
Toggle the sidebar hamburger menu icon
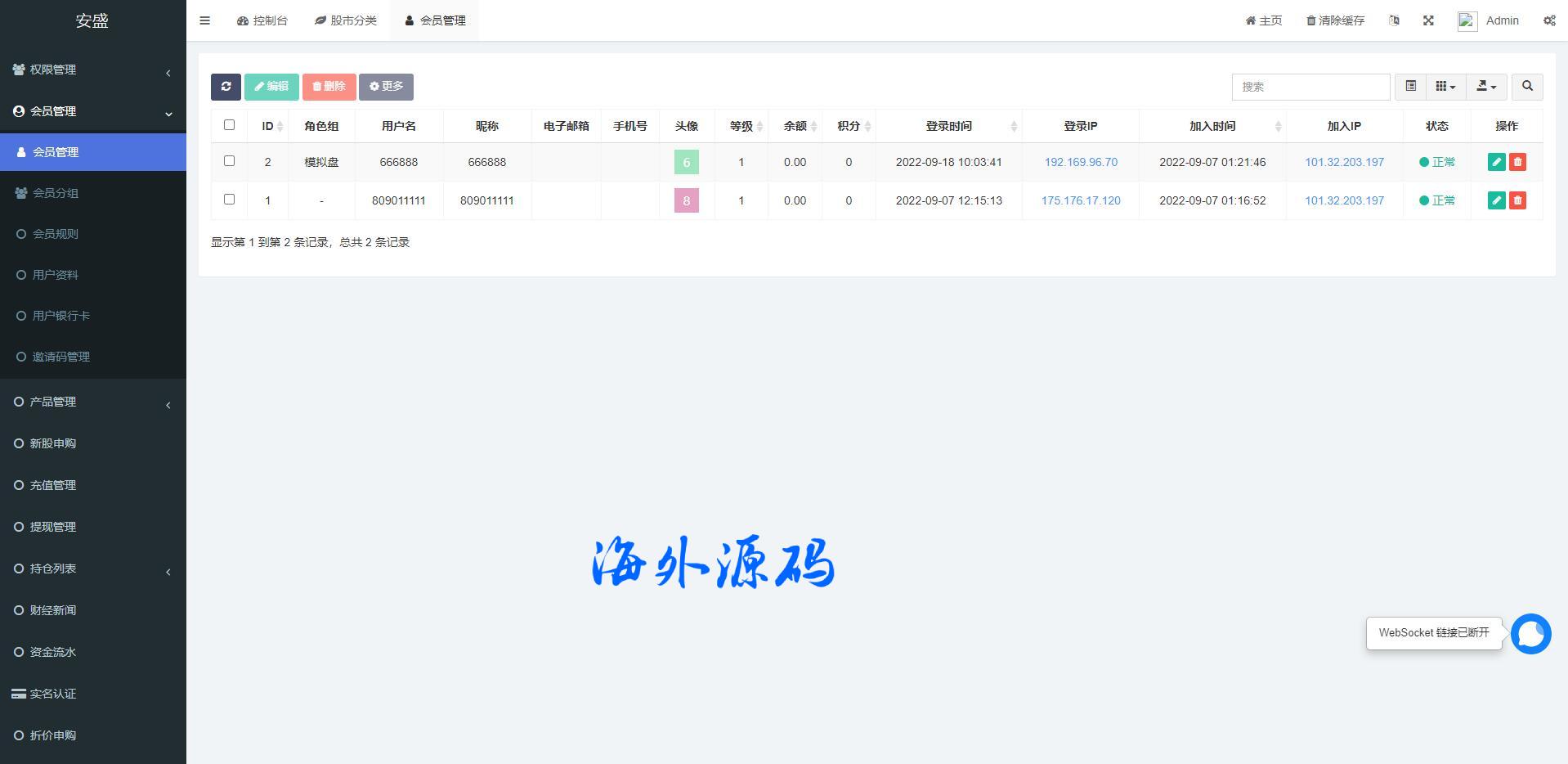(x=205, y=20)
